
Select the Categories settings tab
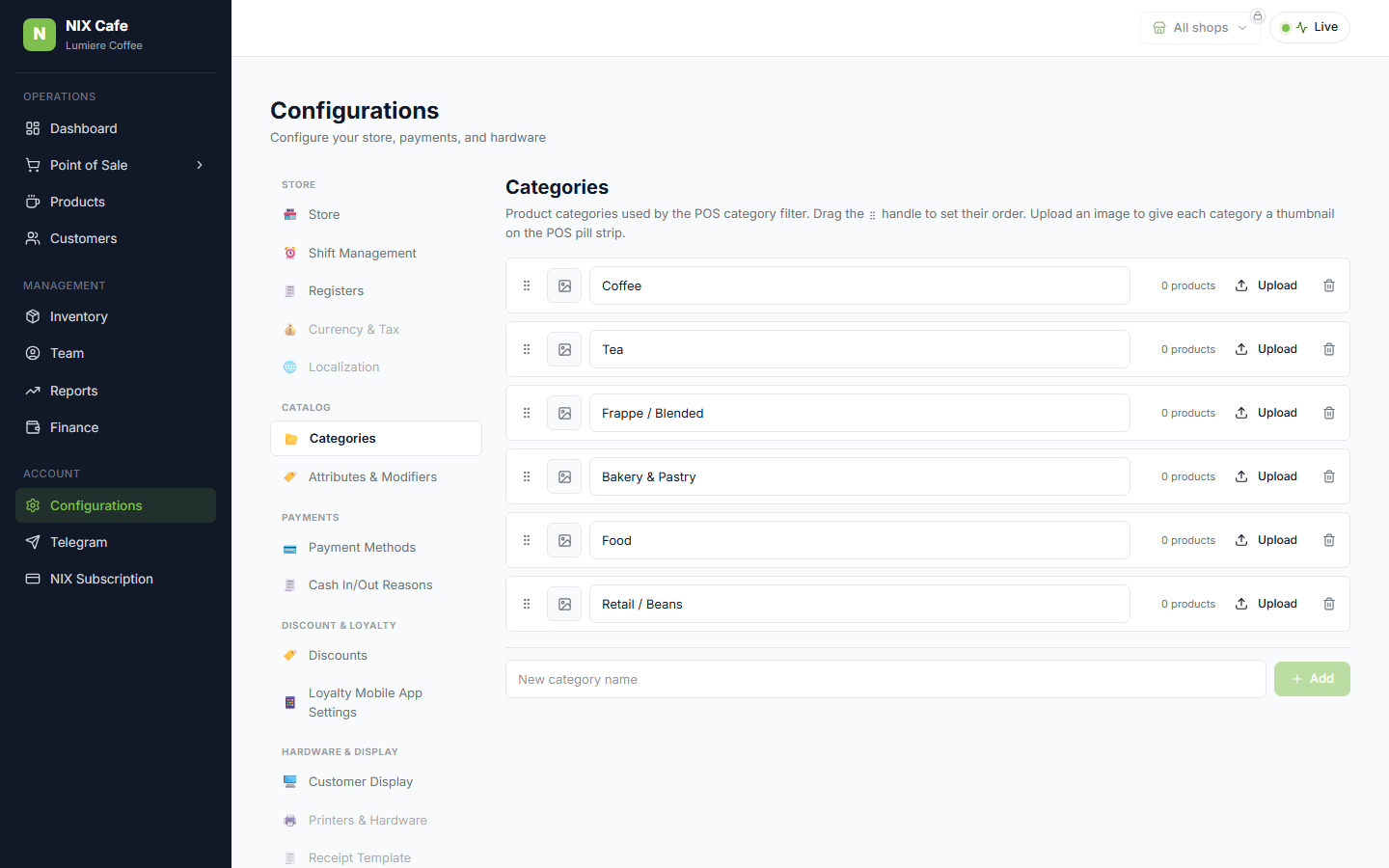coord(376,438)
